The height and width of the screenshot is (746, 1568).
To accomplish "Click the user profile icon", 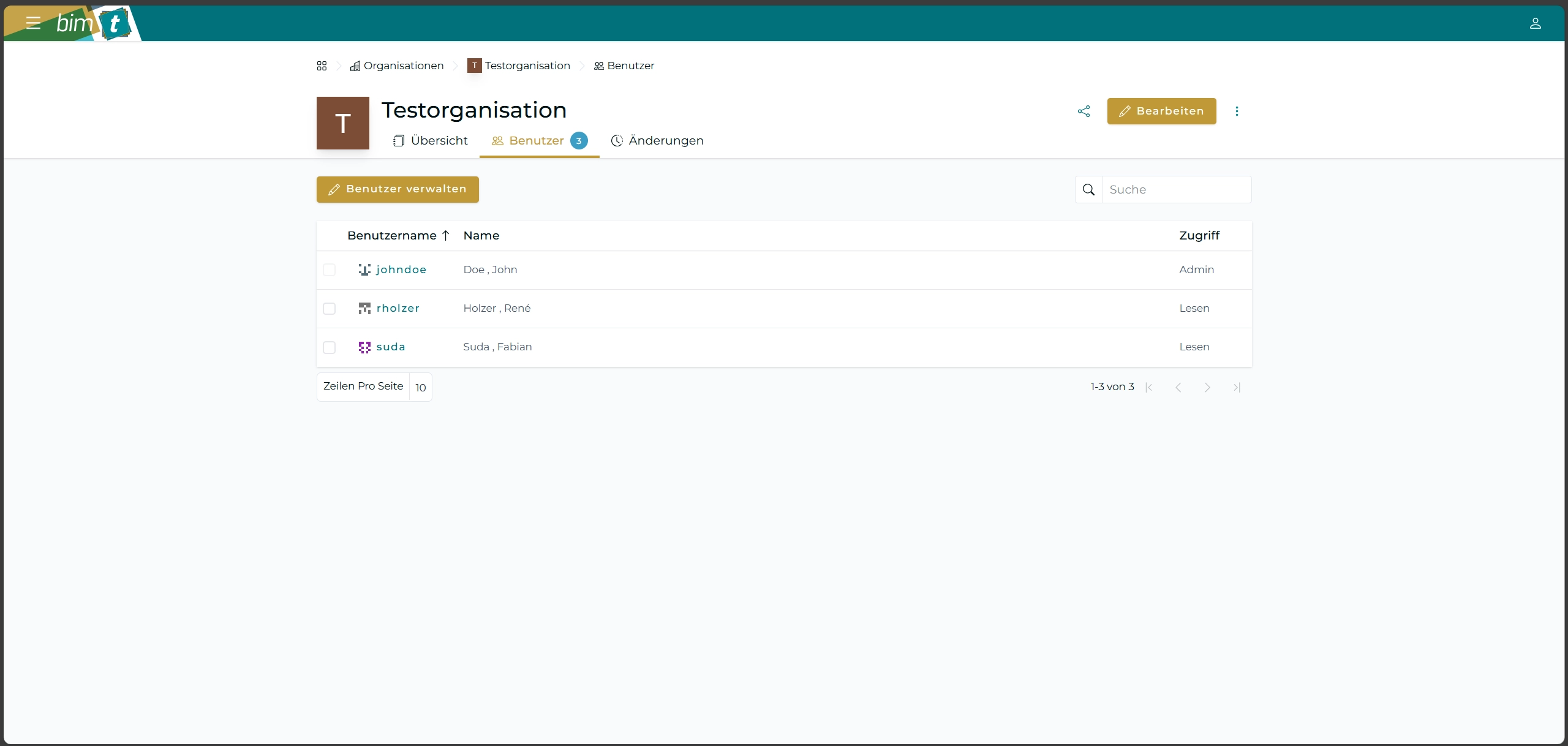I will 1535,23.
